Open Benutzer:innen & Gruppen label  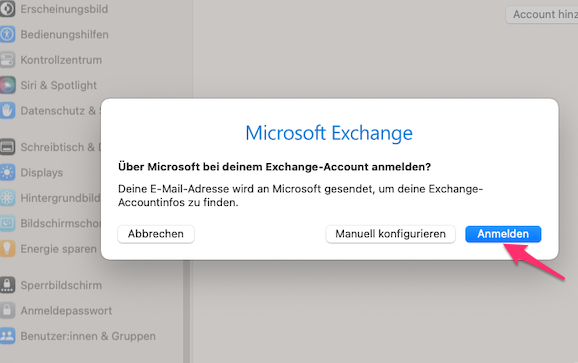click(x=88, y=336)
